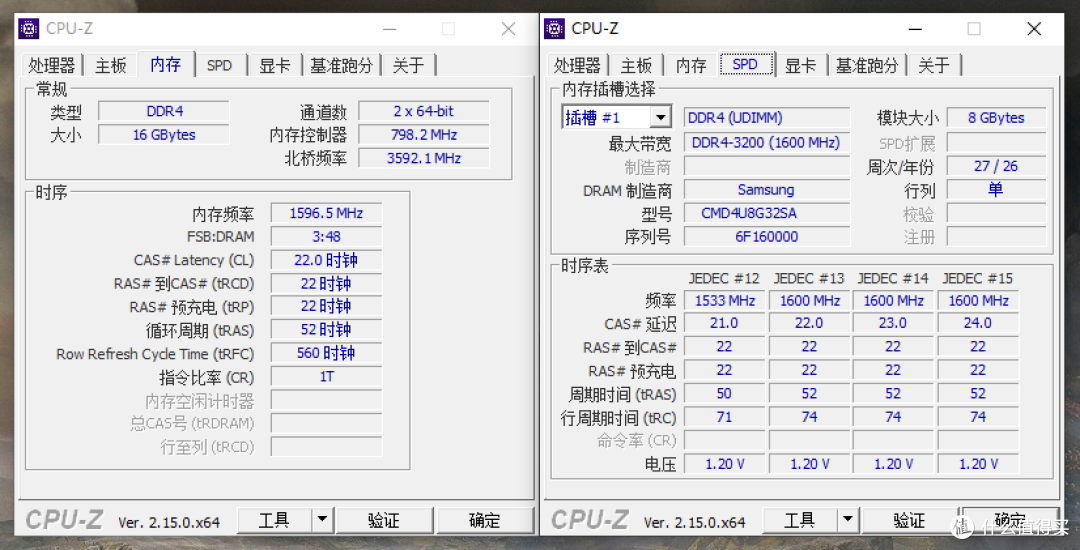Open 关于 tab in left CPU-Z window

click(408, 65)
